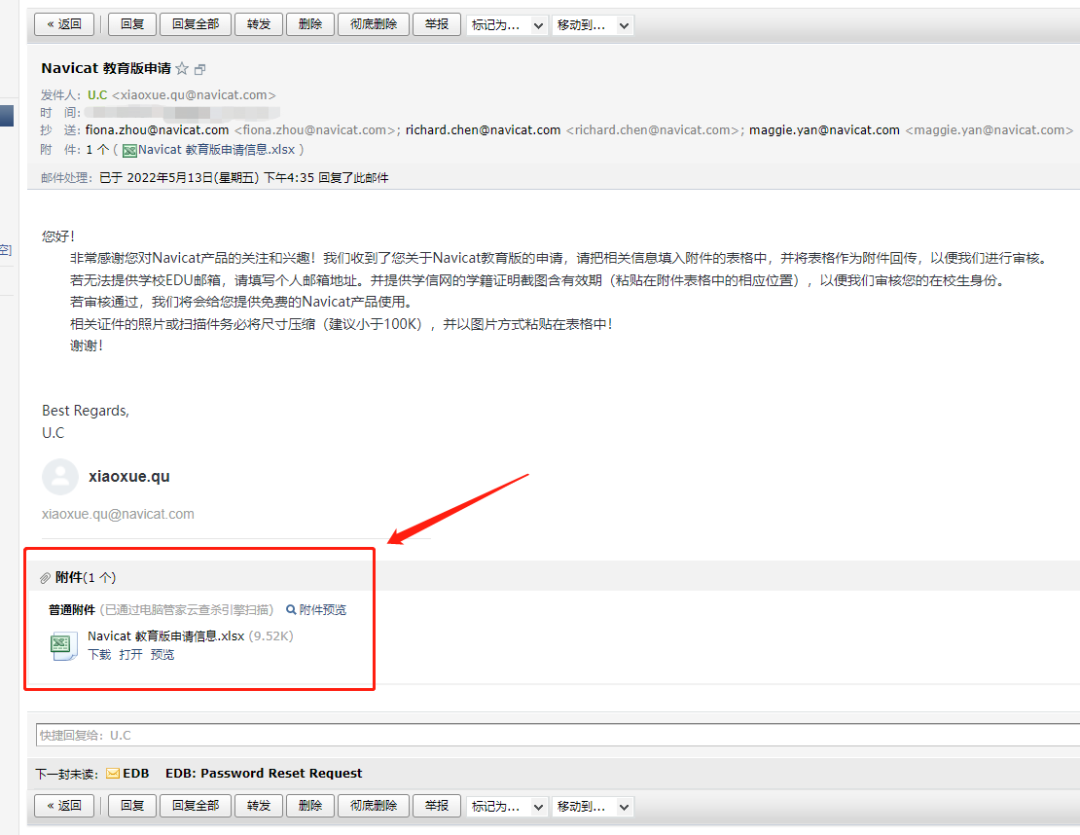Image resolution: width=1080 pixels, height=835 pixels.
Task: Click 预览 under the attachment
Action: [163, 654]
